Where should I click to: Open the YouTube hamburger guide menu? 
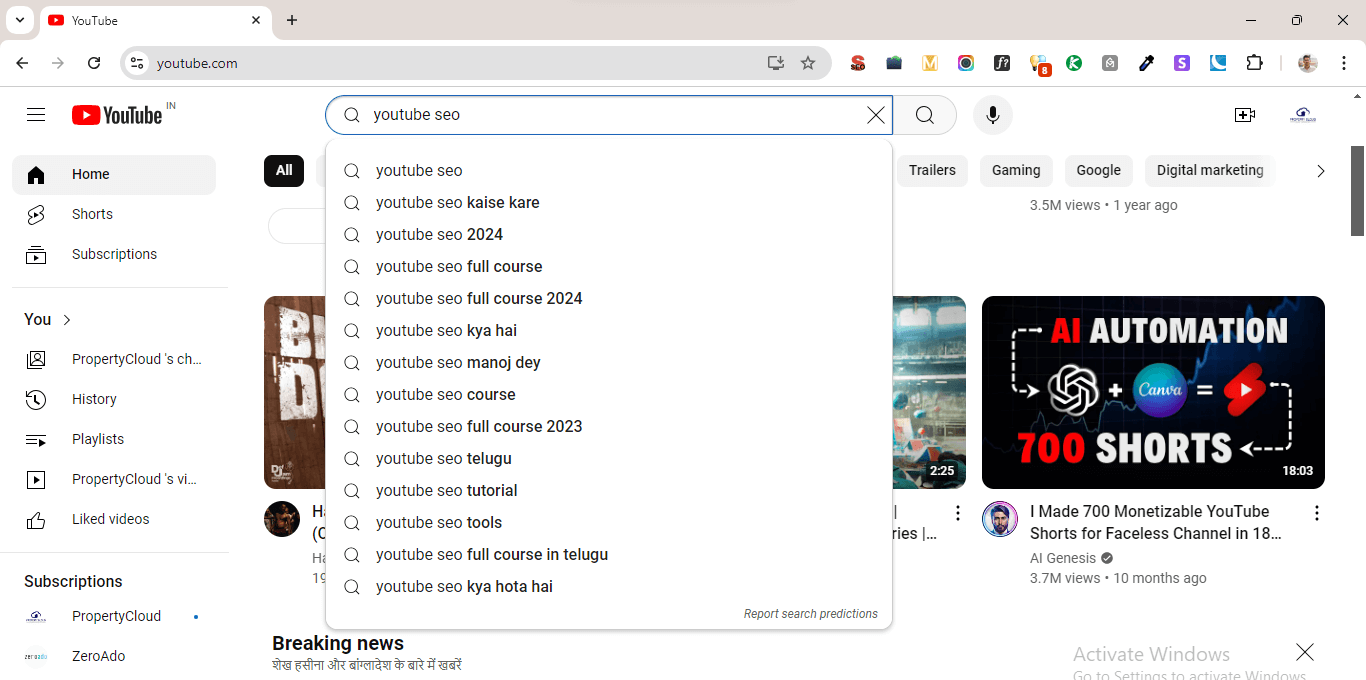click(36, 115)
